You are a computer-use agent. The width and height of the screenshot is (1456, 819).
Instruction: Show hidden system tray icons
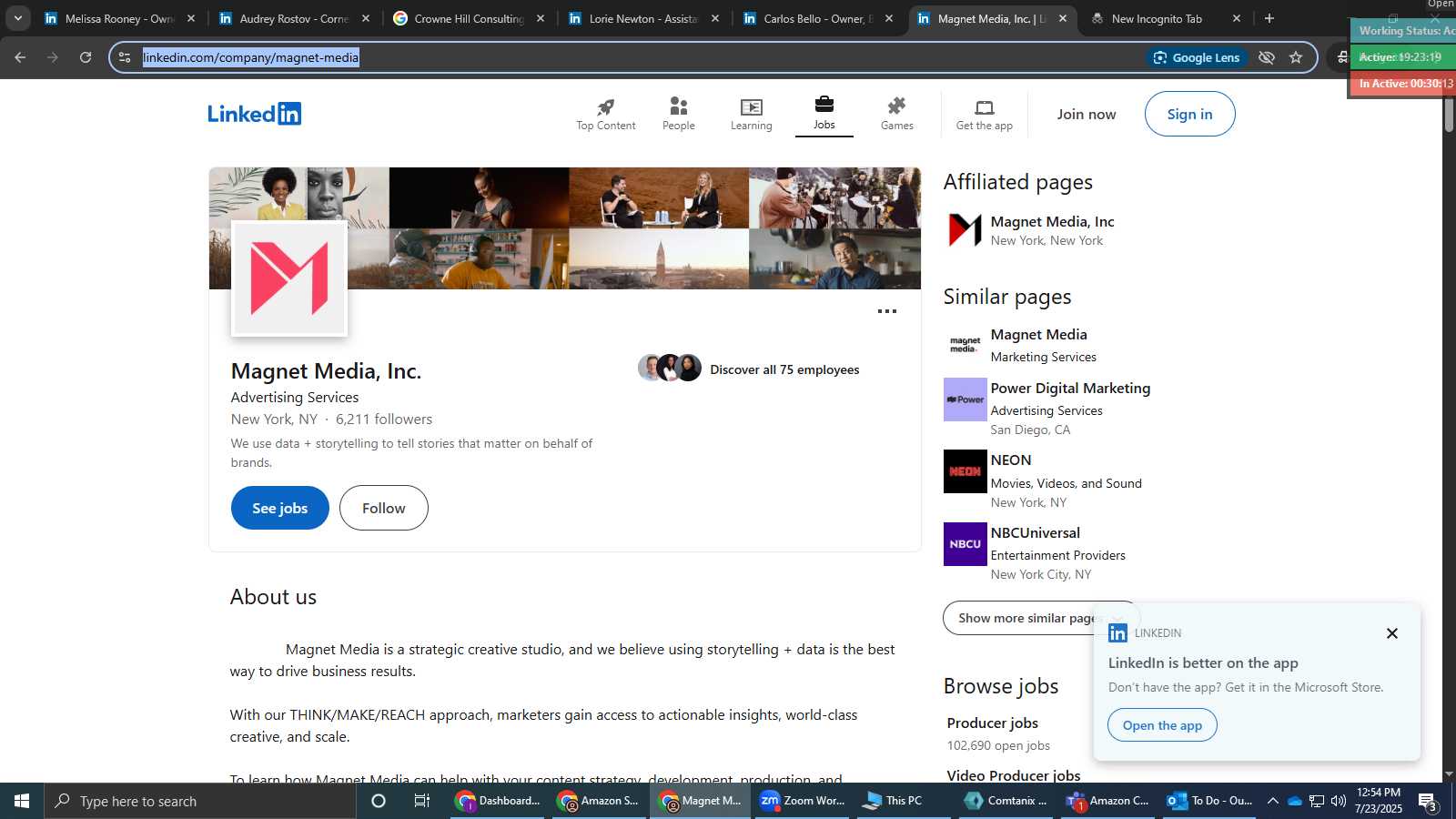coord(1273,801)
